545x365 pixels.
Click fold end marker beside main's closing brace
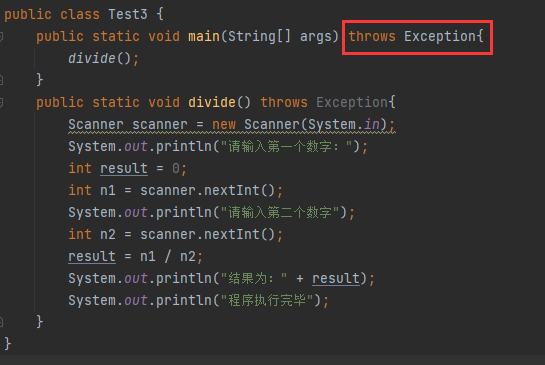pyautogui.click(x=1, y=80)
